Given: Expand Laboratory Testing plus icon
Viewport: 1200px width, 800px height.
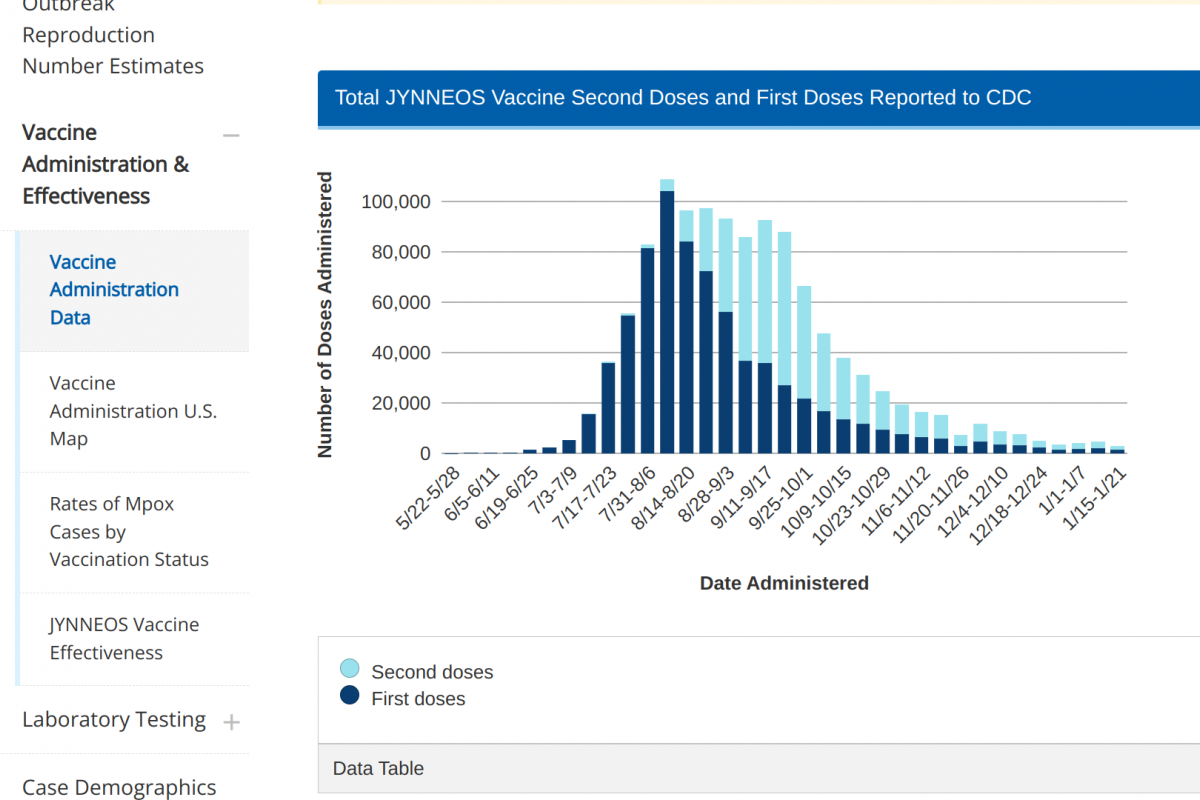Looking at the screenshot, I should coord(231,721).
